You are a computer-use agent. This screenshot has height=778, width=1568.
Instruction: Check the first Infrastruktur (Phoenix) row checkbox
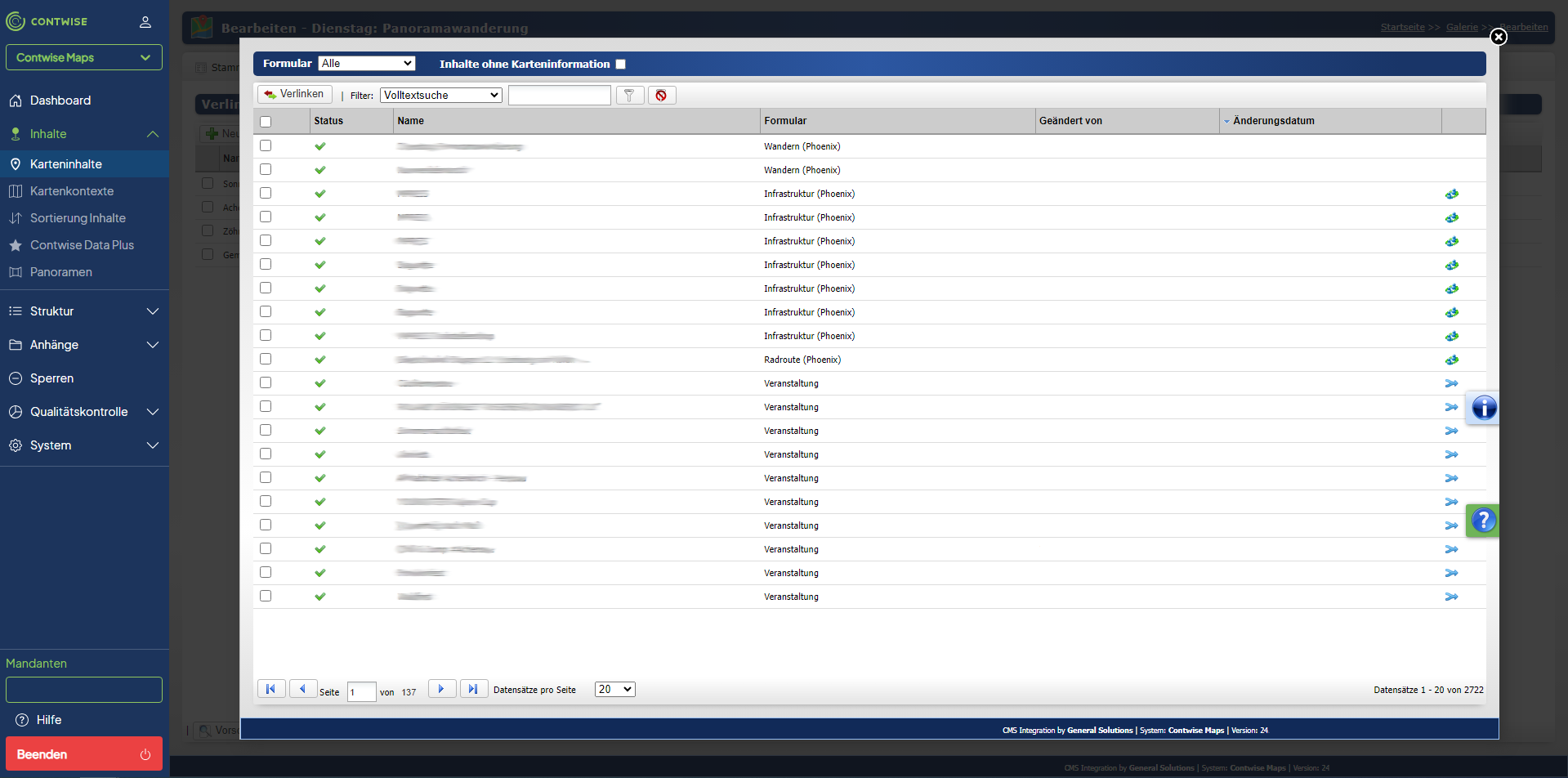coord(266,193)
